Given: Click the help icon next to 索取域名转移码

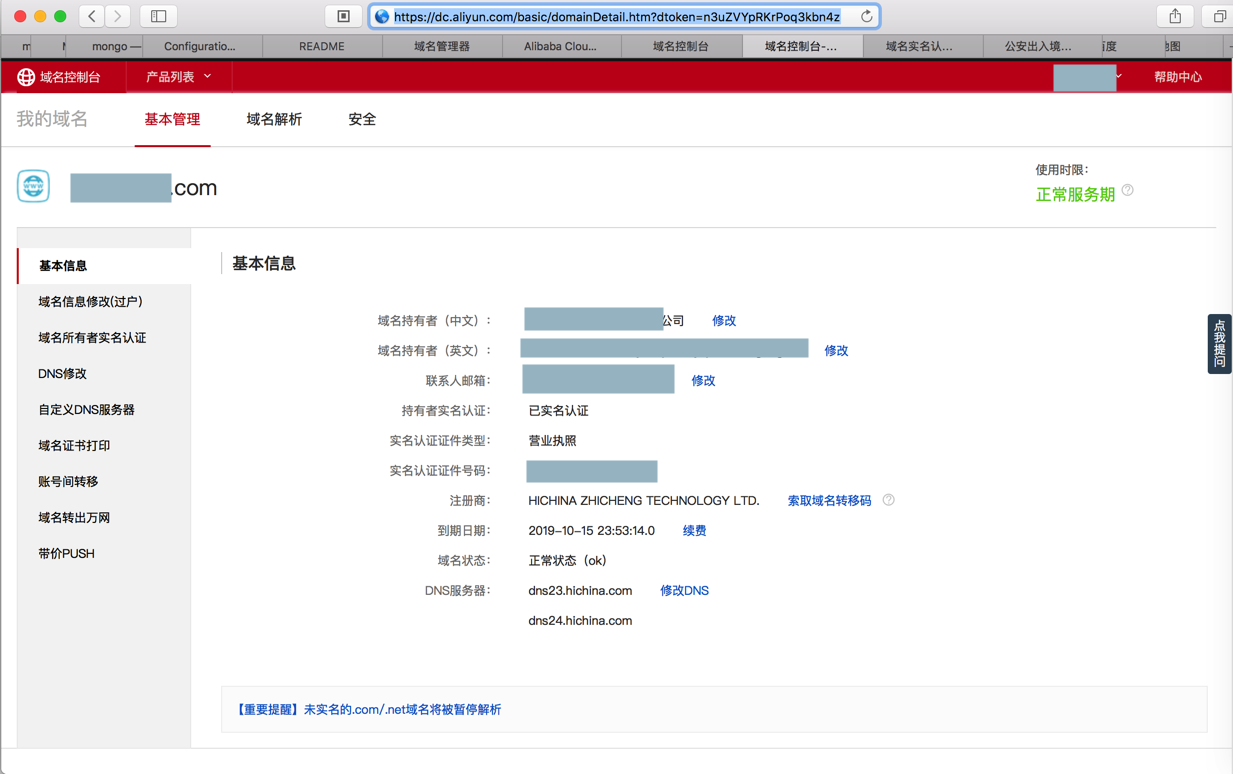Looking at the screenshot, I should pyautogui.click(x=888, y=500).
